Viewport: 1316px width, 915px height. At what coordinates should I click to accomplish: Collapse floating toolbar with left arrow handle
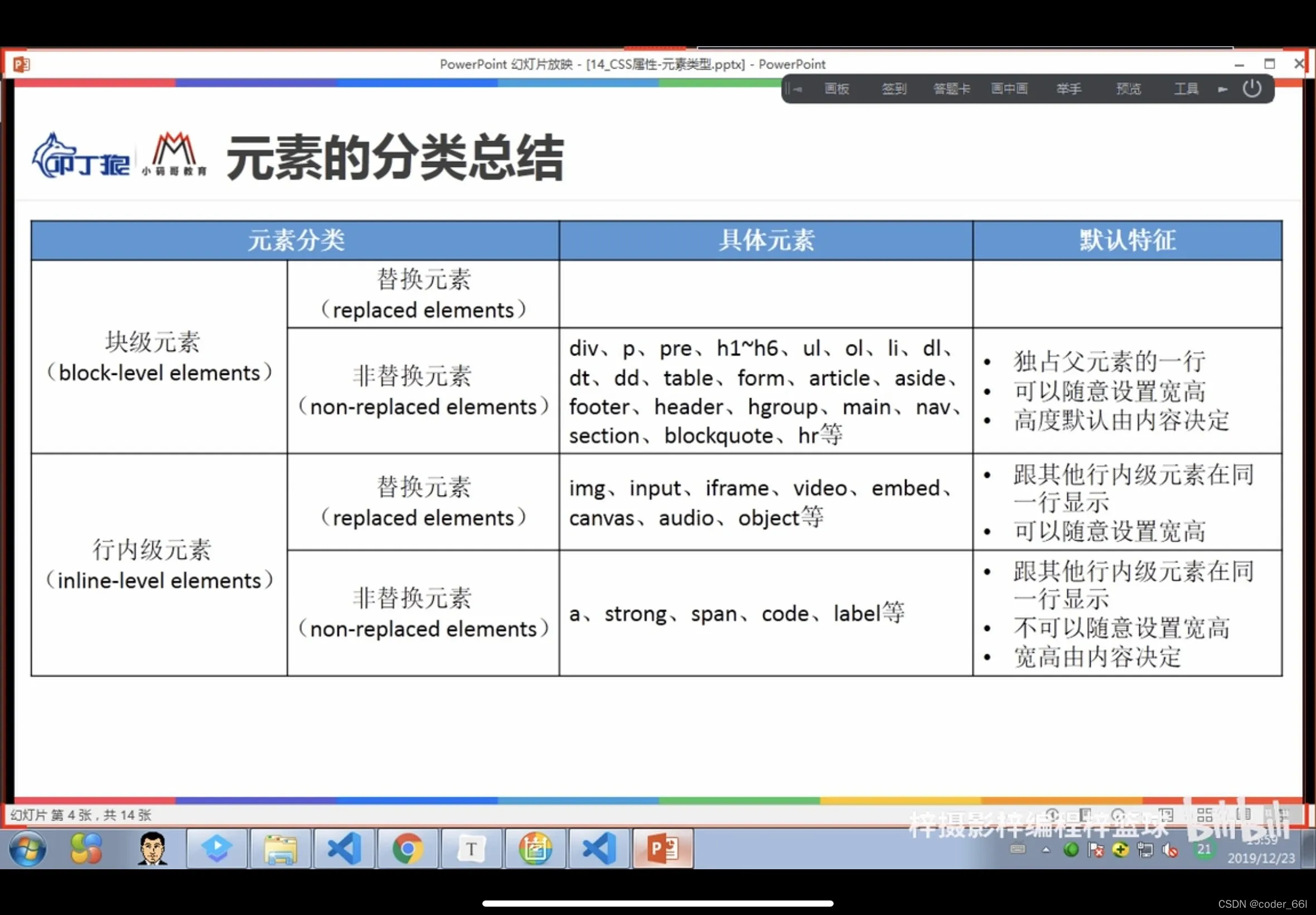click(x=795, y=89)
